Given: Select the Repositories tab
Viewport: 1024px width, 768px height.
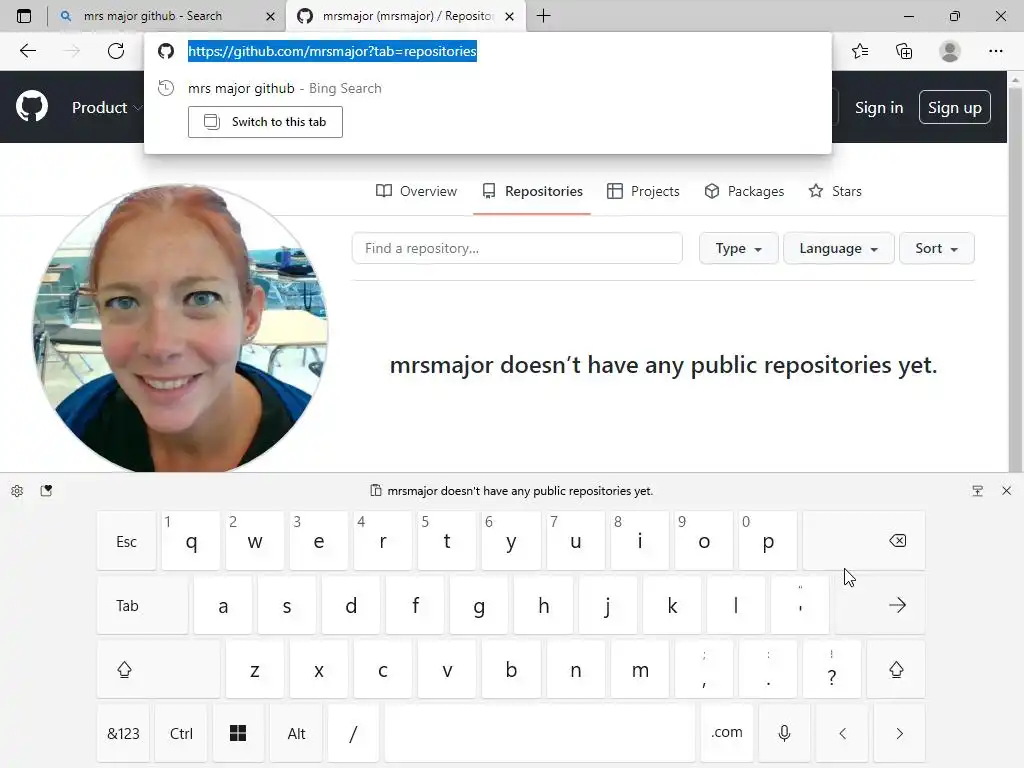Looking at the screenshot, I should click(532, 191).
